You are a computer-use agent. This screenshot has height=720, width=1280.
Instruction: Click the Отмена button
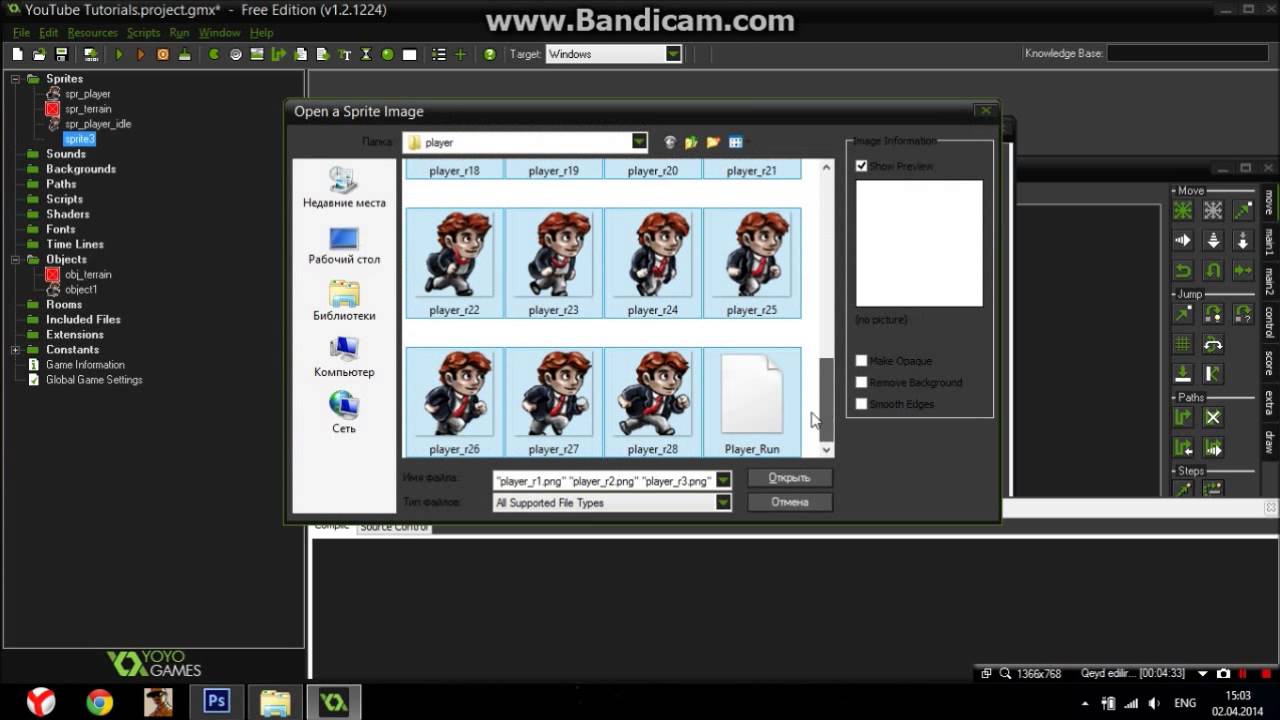pyautogui.click(x=789, y=502)
